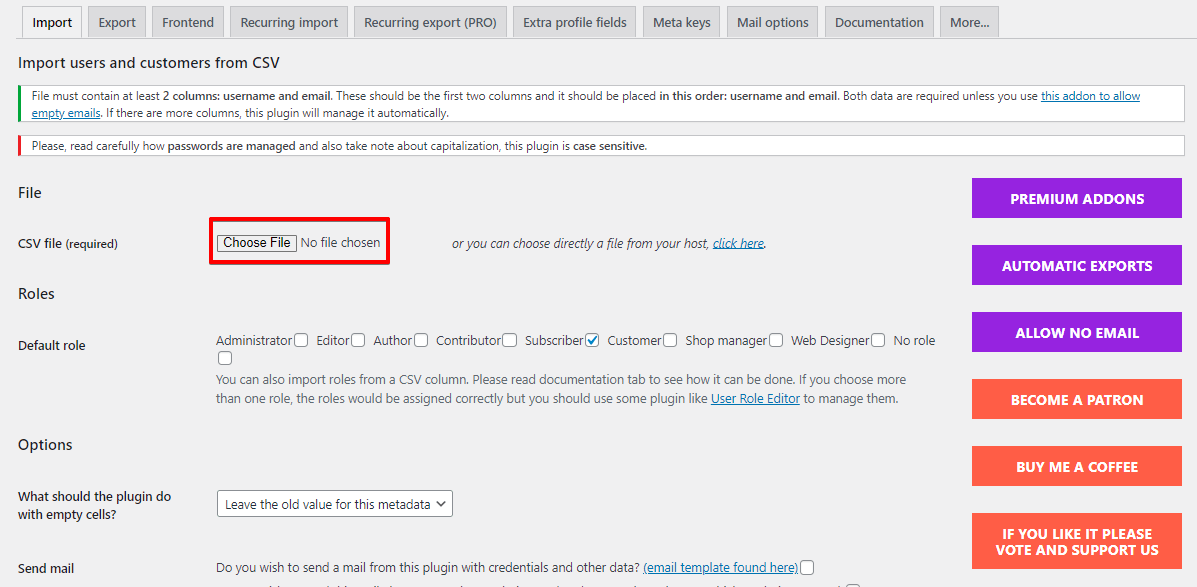Screen dimensions: 1197x587
Task: Check the No role checkbox
Action: (x=224, y=358)
